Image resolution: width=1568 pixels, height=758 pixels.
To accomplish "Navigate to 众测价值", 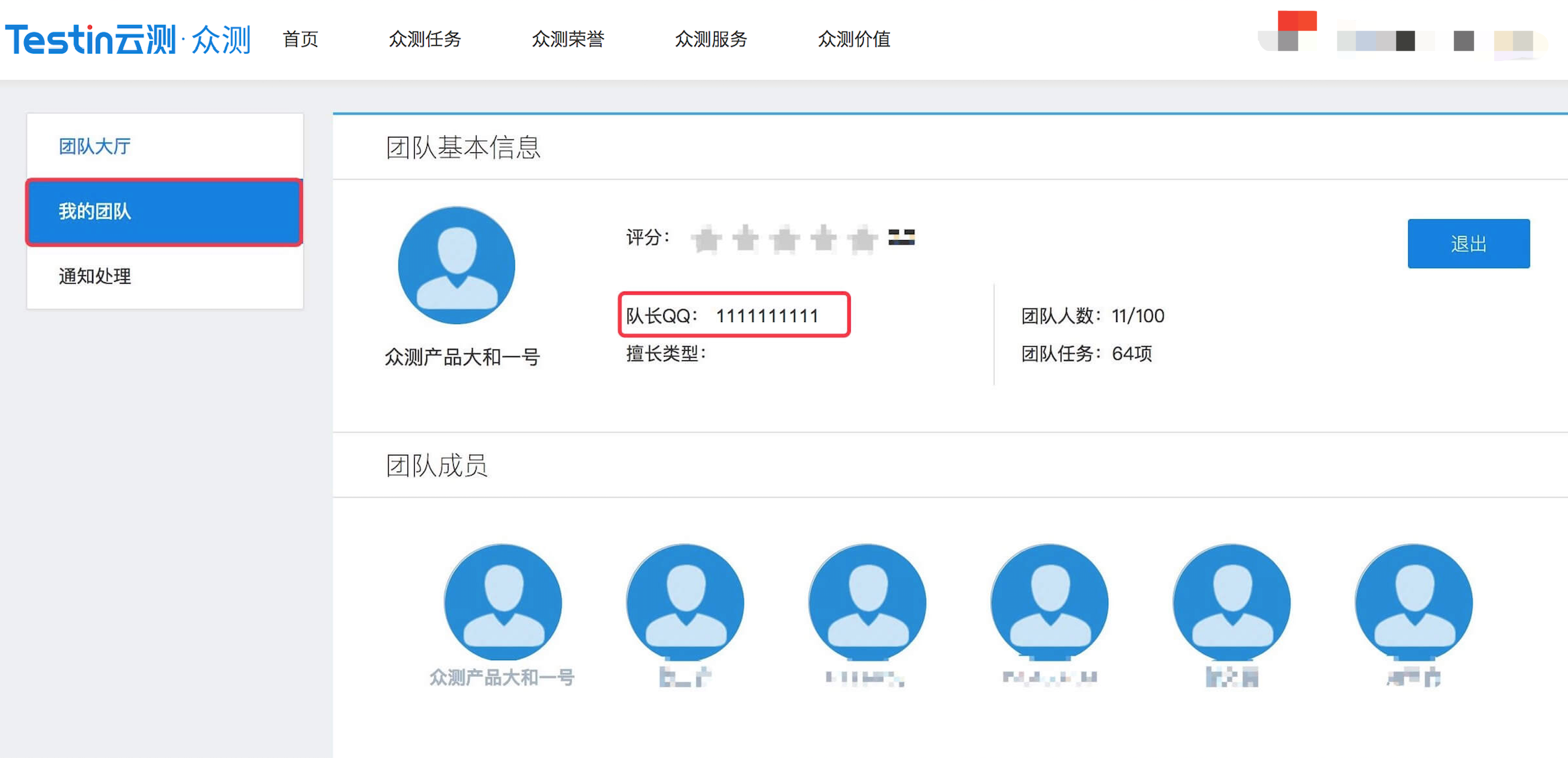I will (x=854, y=39).
